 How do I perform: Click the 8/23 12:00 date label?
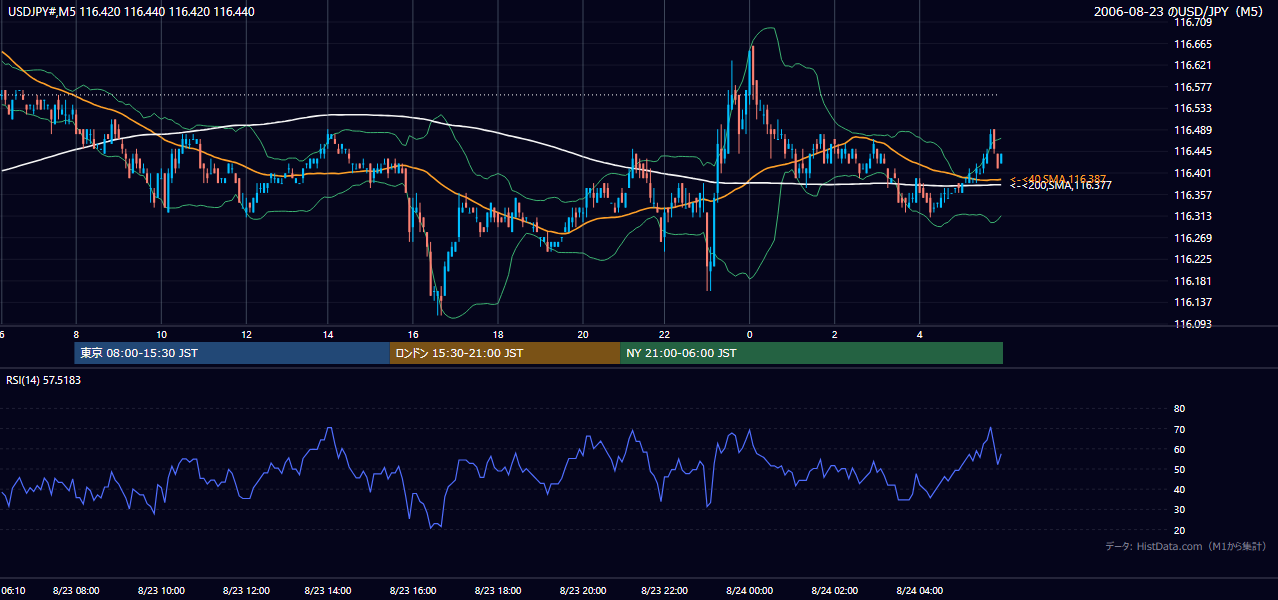point(245,591)
